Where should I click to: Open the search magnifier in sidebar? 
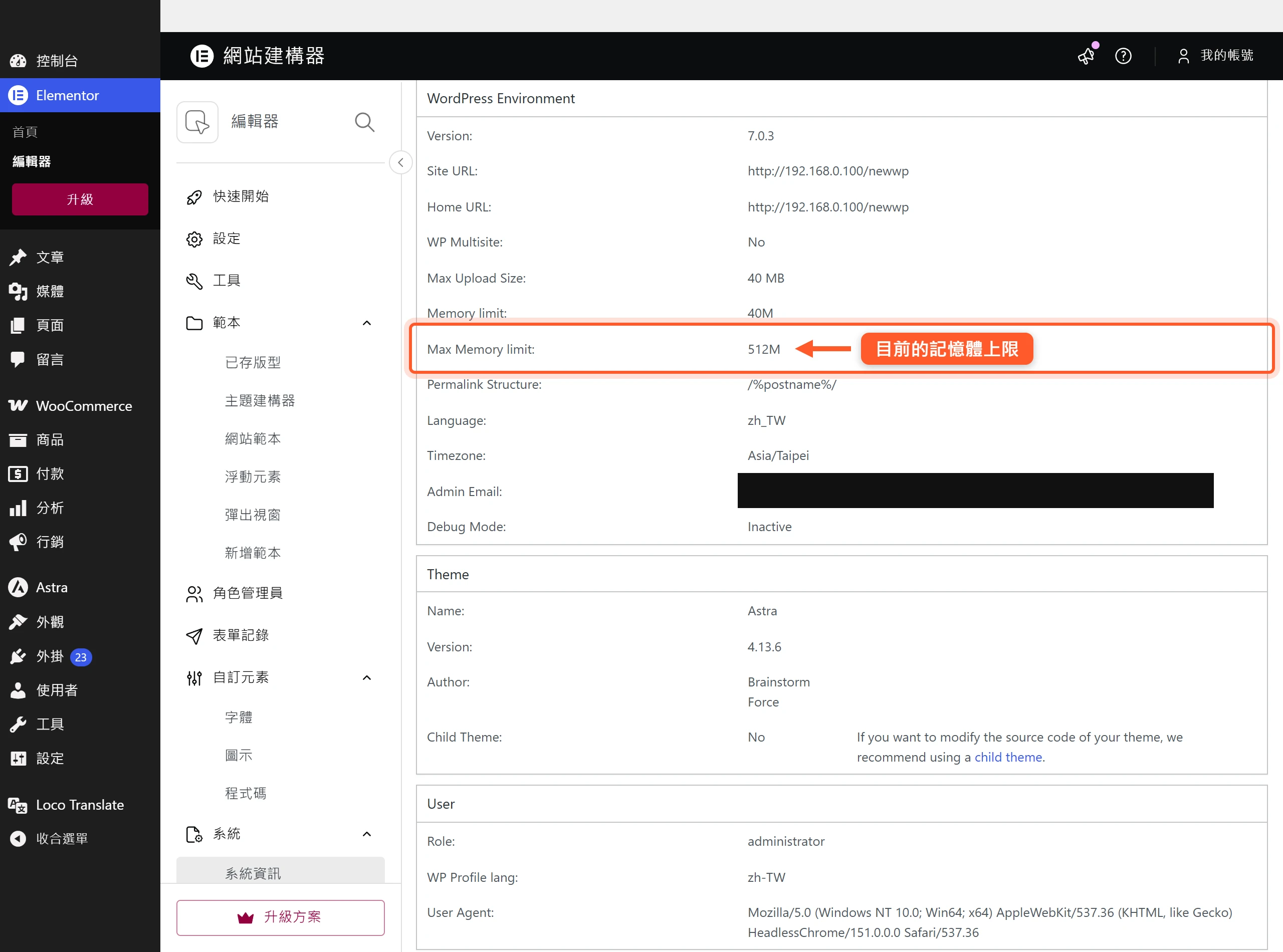(364, 122)
